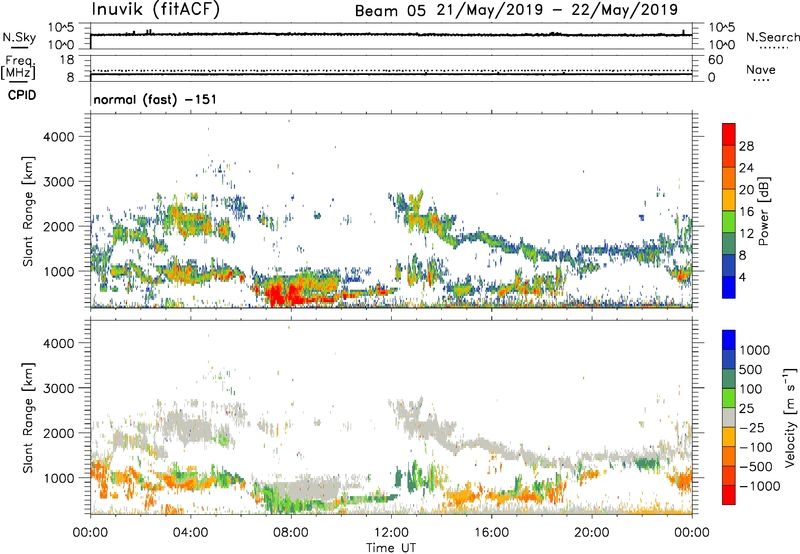Click the '60' Nave axis tick label
Image resolution: width=800 pixels, height=554 pixels.
click(715, 60)
